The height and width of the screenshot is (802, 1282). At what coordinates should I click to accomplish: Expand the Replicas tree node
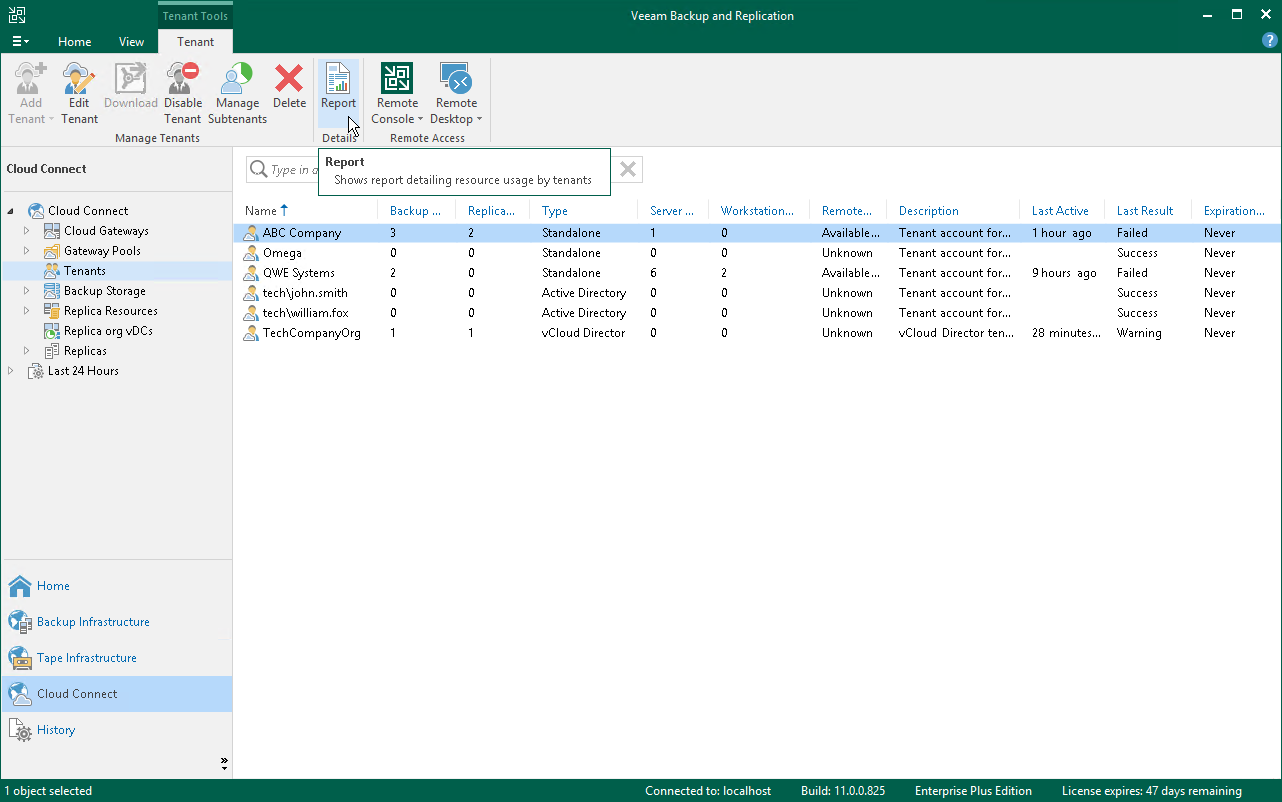(27, 351)
